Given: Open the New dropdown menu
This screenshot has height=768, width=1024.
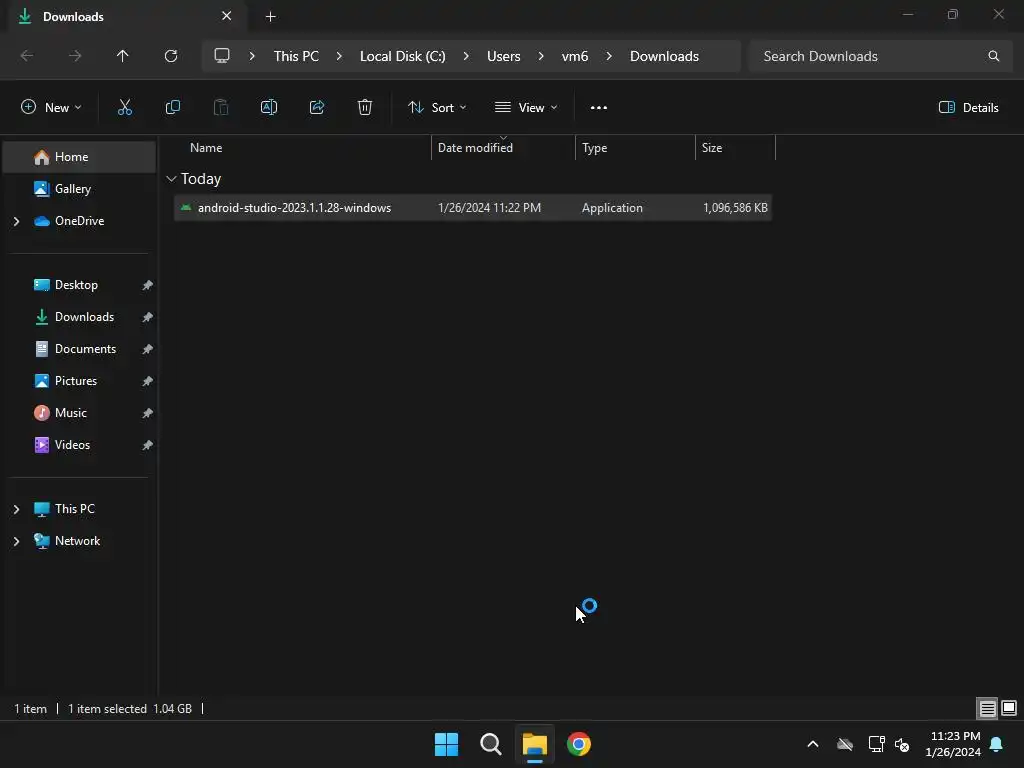Looking at the screenshot, I should (52, 108).
